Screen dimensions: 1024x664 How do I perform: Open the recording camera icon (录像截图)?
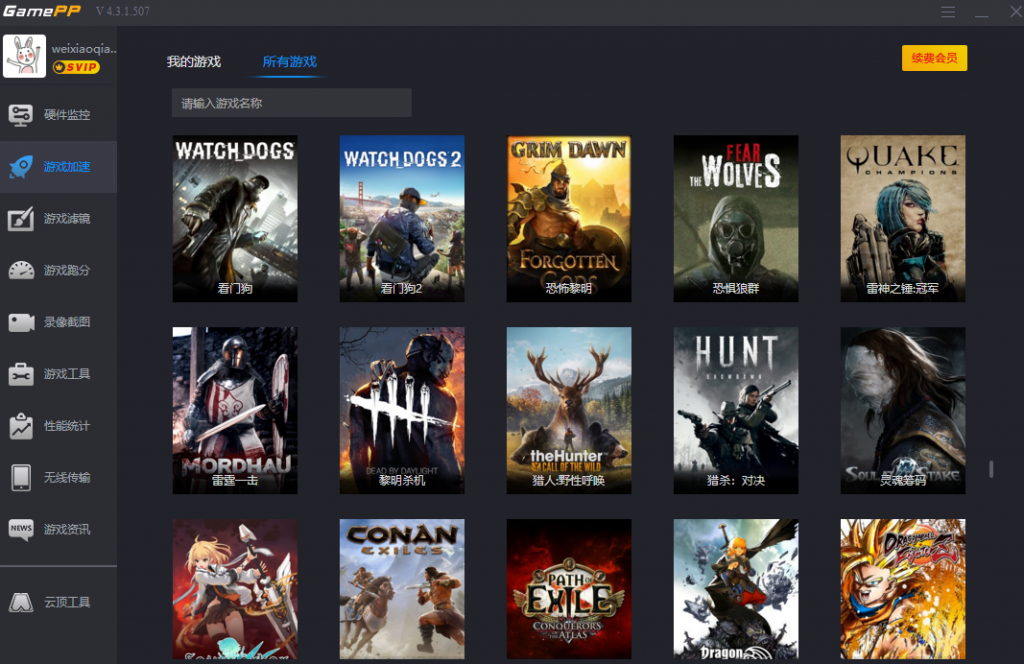[21, 322]
